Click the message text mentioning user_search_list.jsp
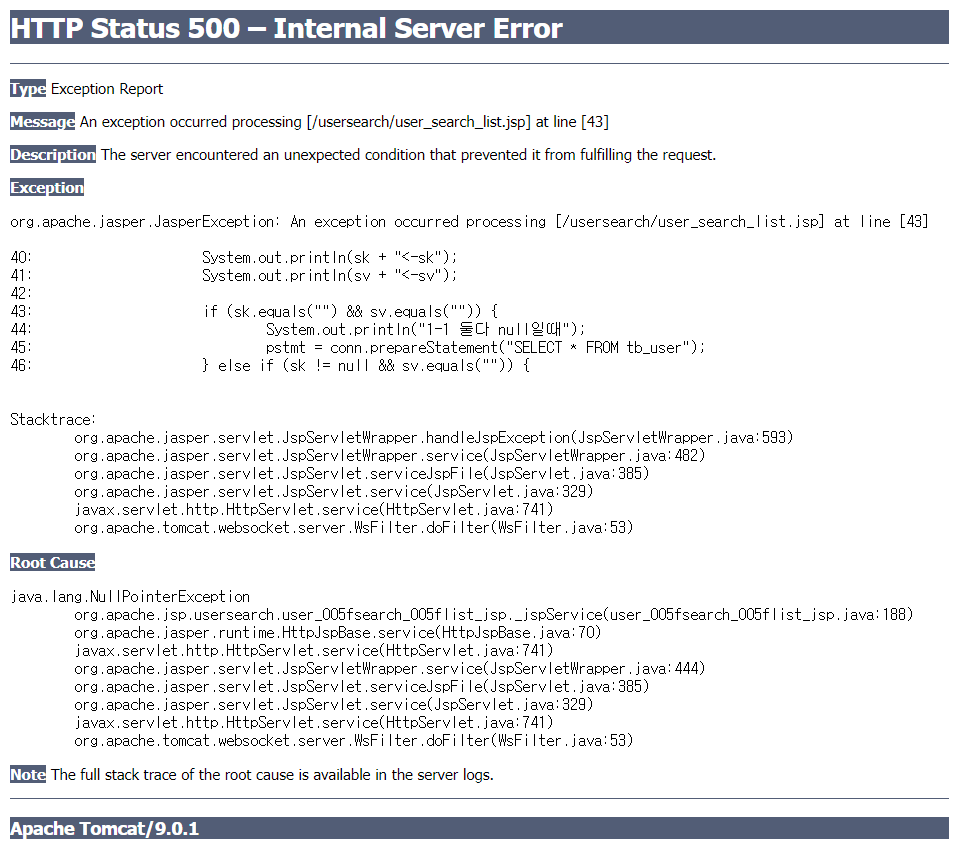Viewport: 954px width, 847px height. coord(344,122)
